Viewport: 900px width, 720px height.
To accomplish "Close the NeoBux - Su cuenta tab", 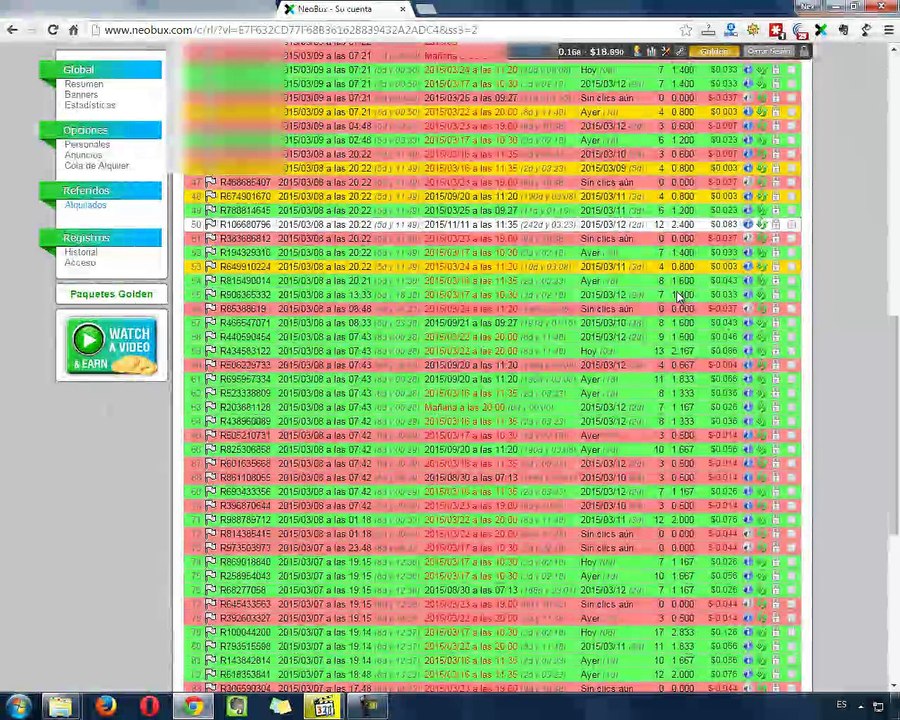I will (x=403, y=9).
